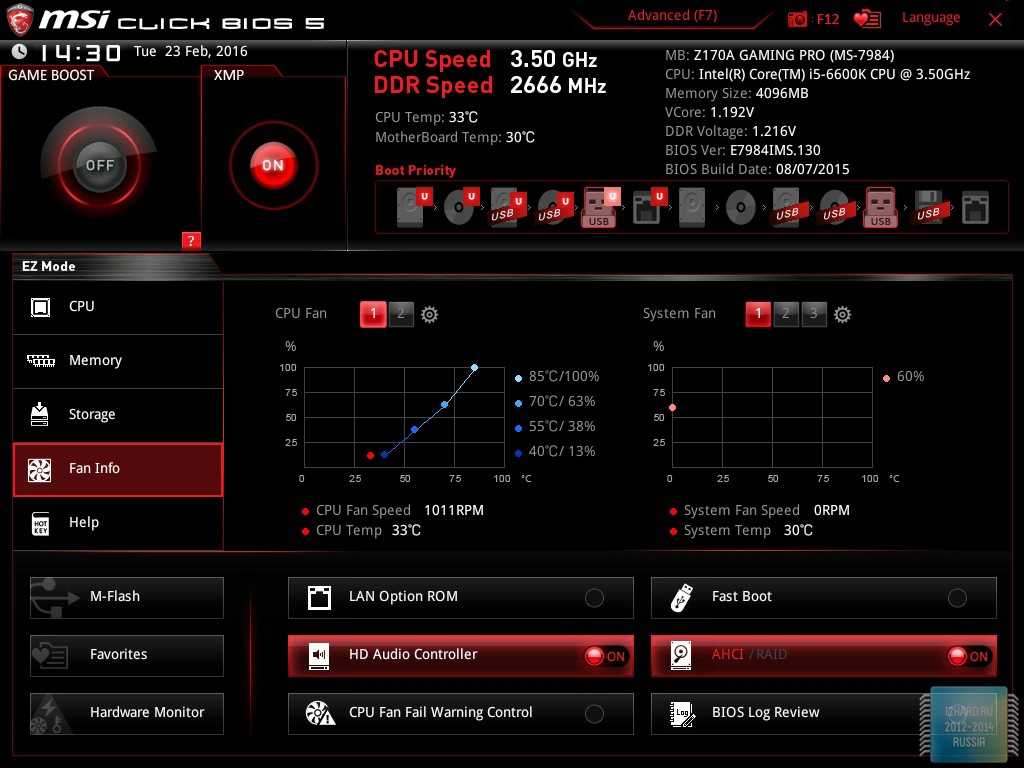Click the highlighted USB boot device icon

click(600, 207)
